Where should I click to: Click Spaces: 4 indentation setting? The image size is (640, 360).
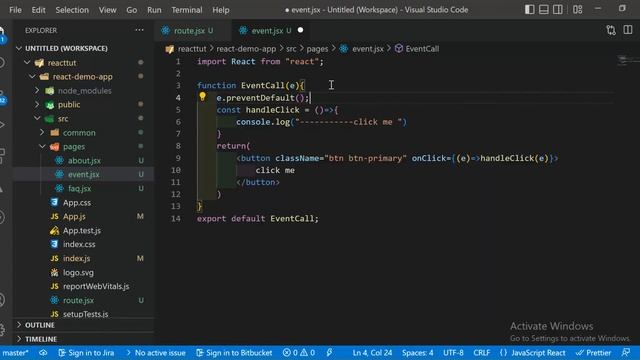417,353
